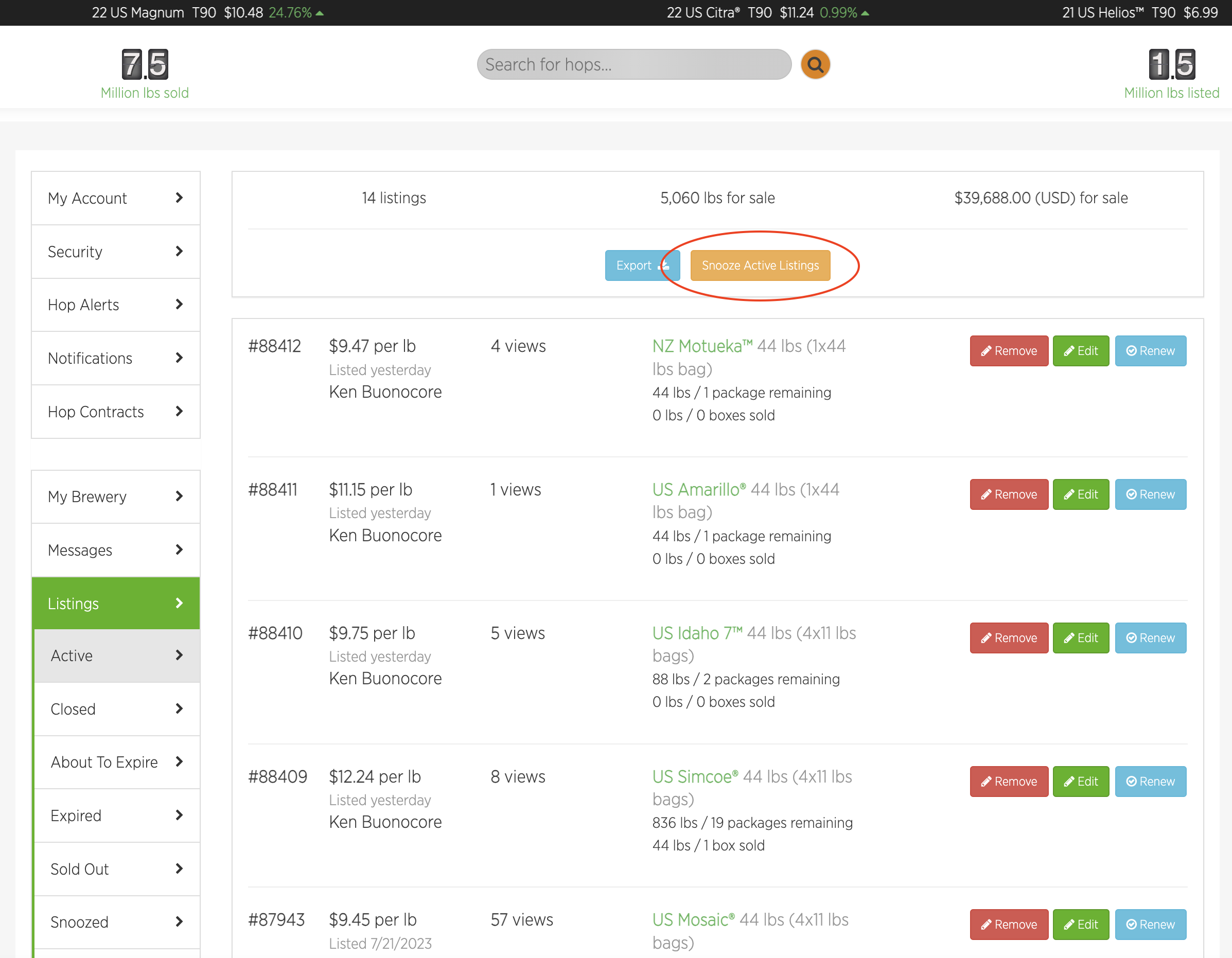Open the US Simcoe listing link
The width and height of the screenshot is (1232, 958).
coord(695,776)
